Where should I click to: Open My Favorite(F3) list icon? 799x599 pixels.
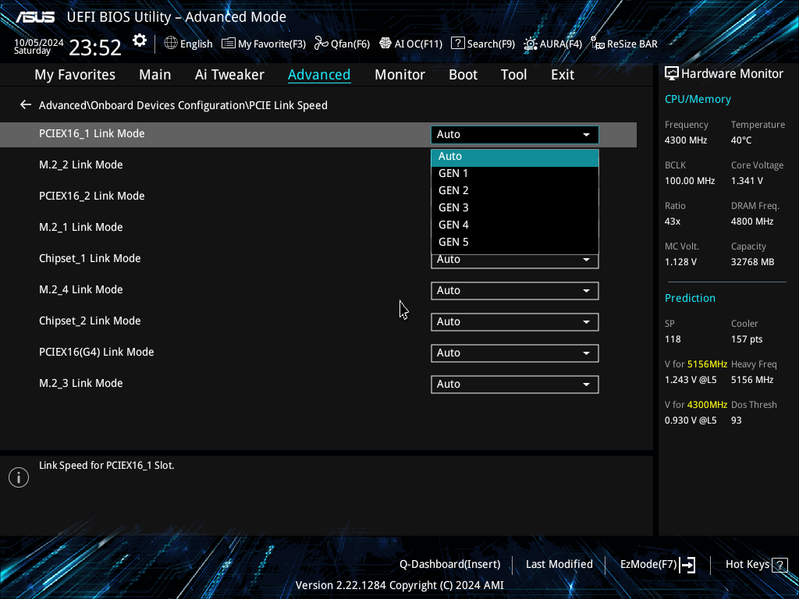click(x=228, y=43)
